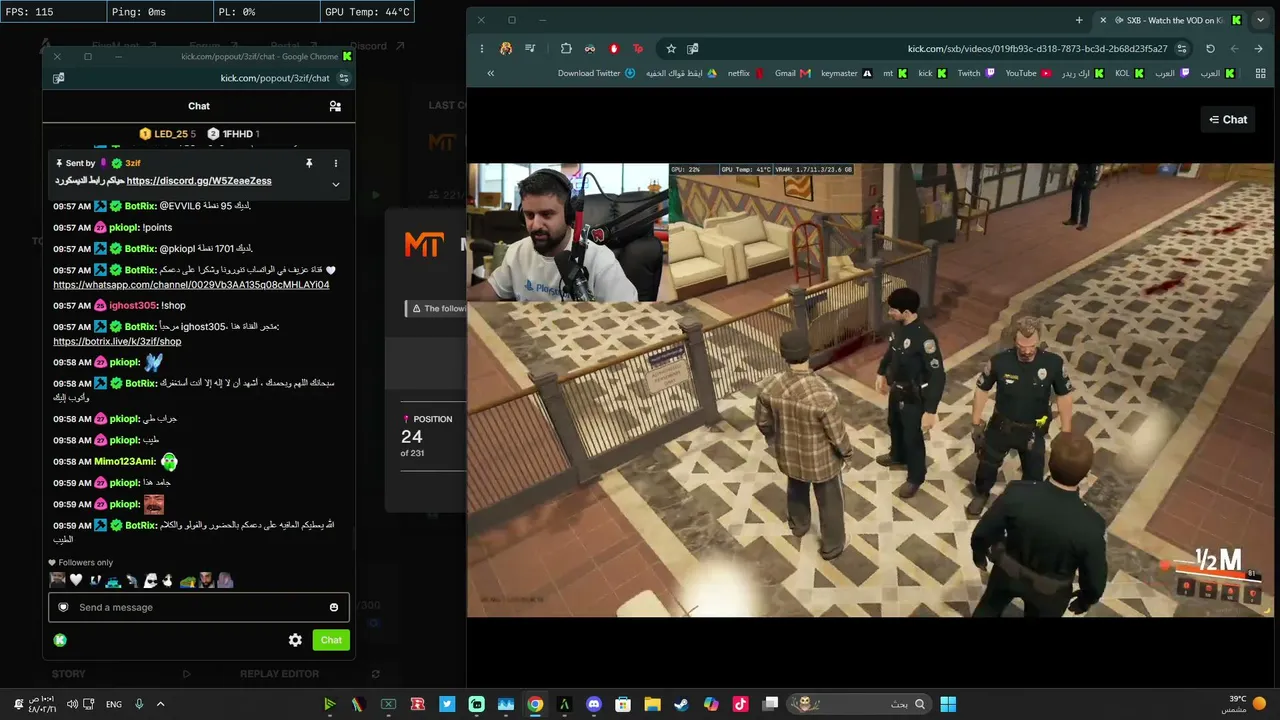Select the heart emote in quick emotes row

pyautogui.click(x=76, y=580)
